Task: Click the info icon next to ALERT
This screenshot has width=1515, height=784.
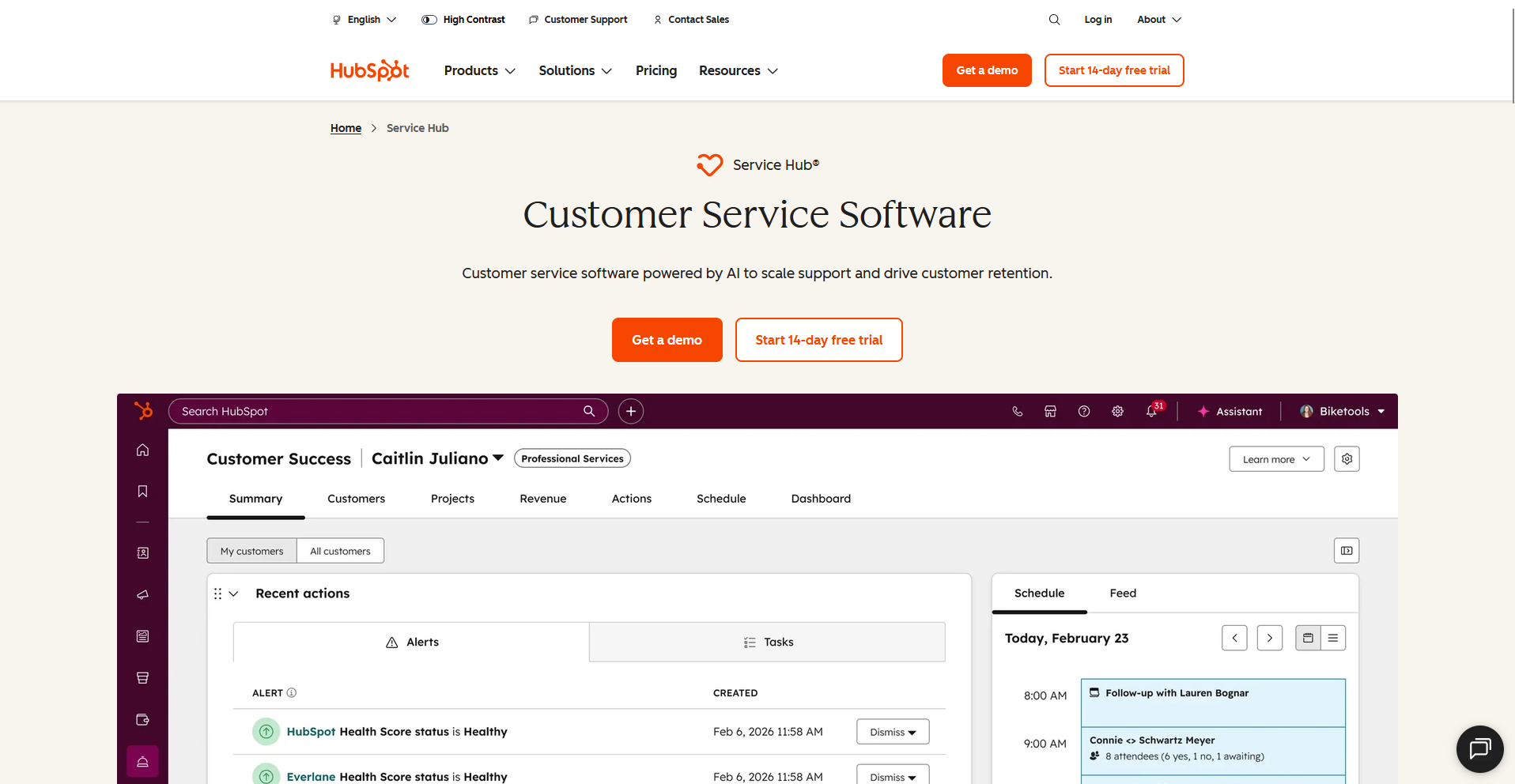Action: pos(292,693)
